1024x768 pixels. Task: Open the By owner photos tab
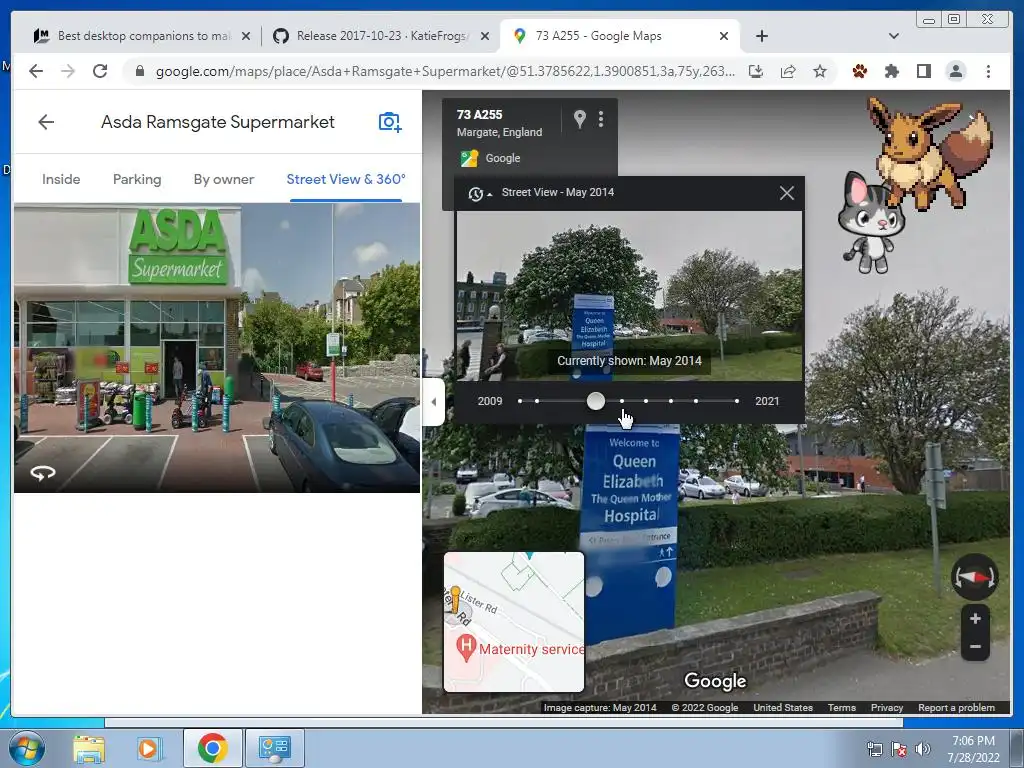223,179
